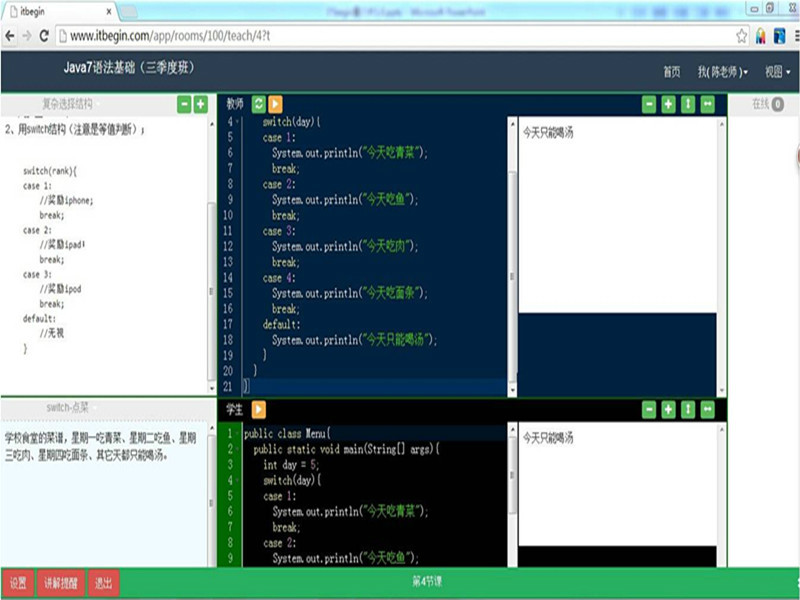Run the teacher's code with orange play button
The width and height of the screenshot is (800, 600).
[x=275, y=104]
